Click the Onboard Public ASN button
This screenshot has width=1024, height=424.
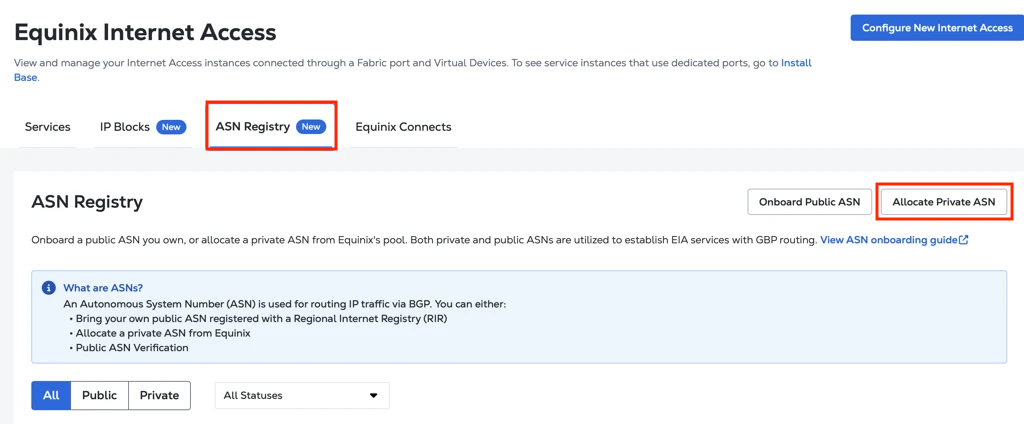(809, 202)
